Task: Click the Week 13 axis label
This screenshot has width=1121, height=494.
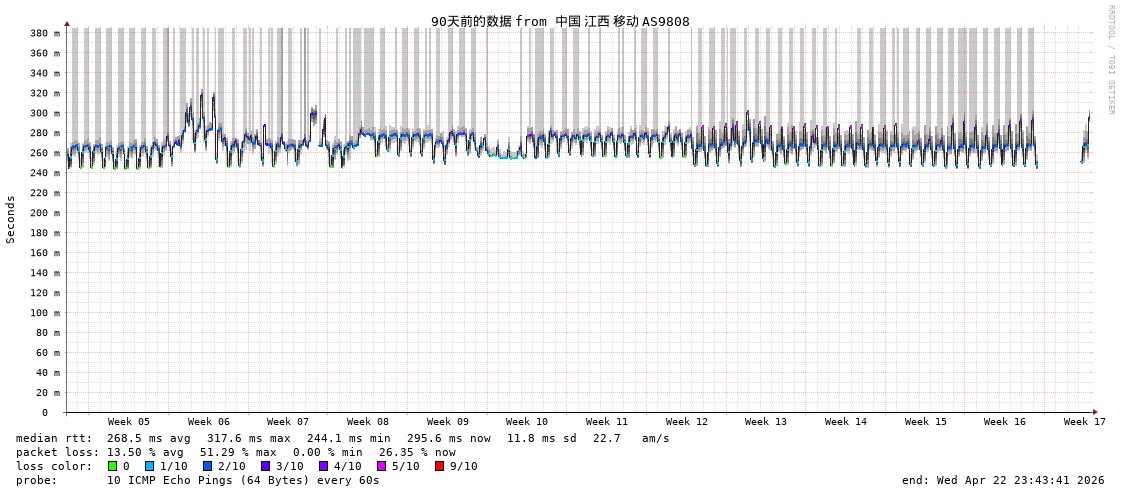Action: pyautogui.click(x=766, y=422)
